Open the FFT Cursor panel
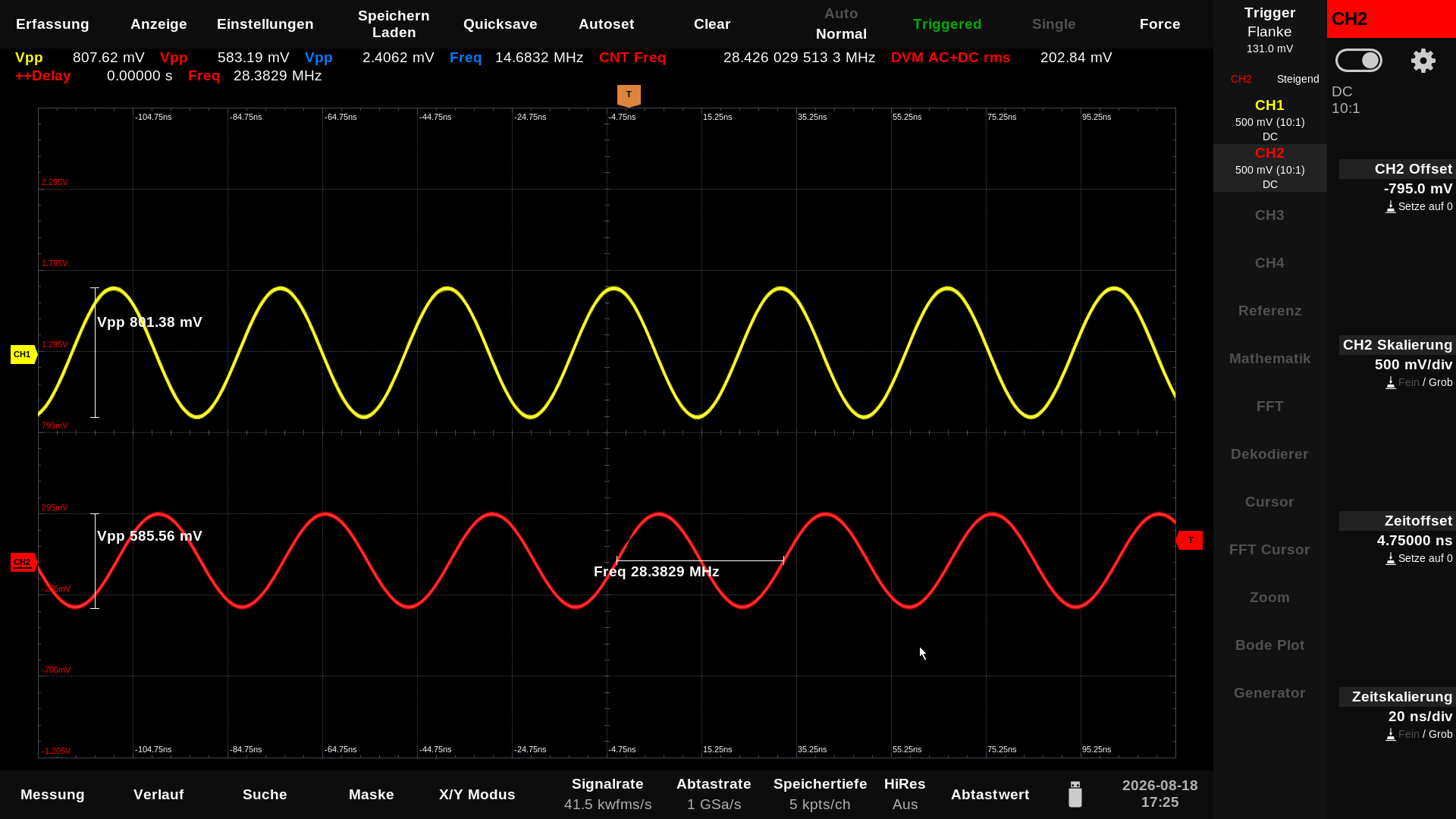The width and height of the screenshot is (1456, 819). pos(1269,550)
